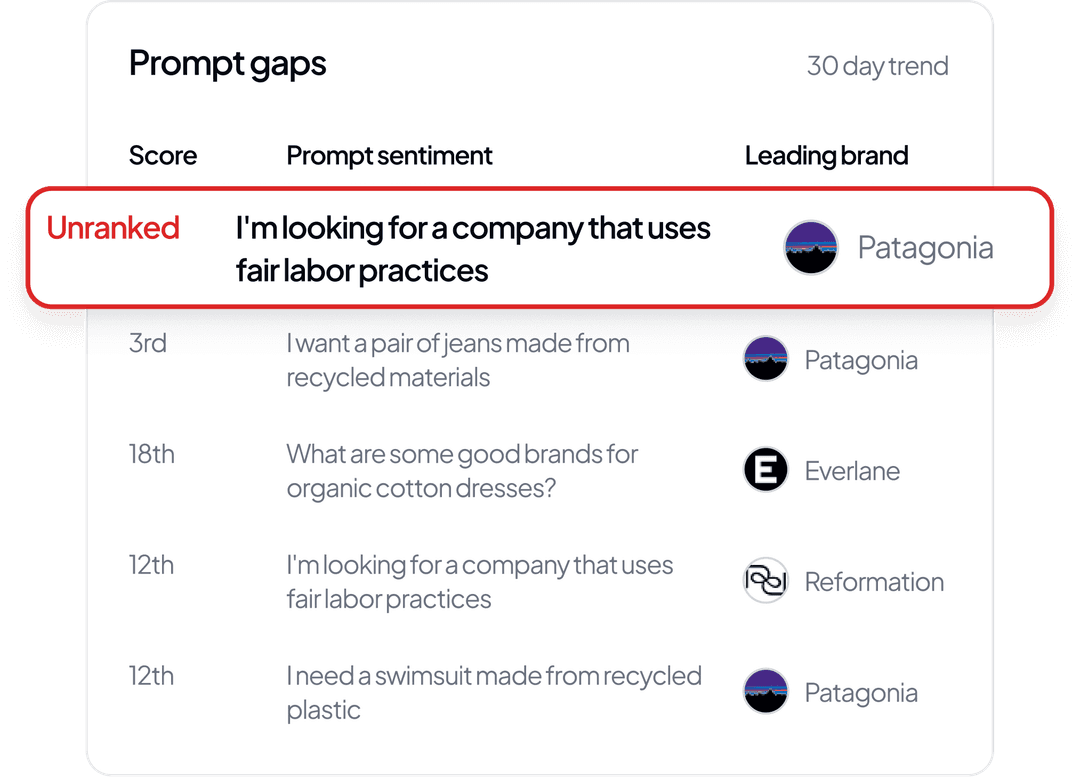Click the Prompt gaps heading

[x=228, y=64]
